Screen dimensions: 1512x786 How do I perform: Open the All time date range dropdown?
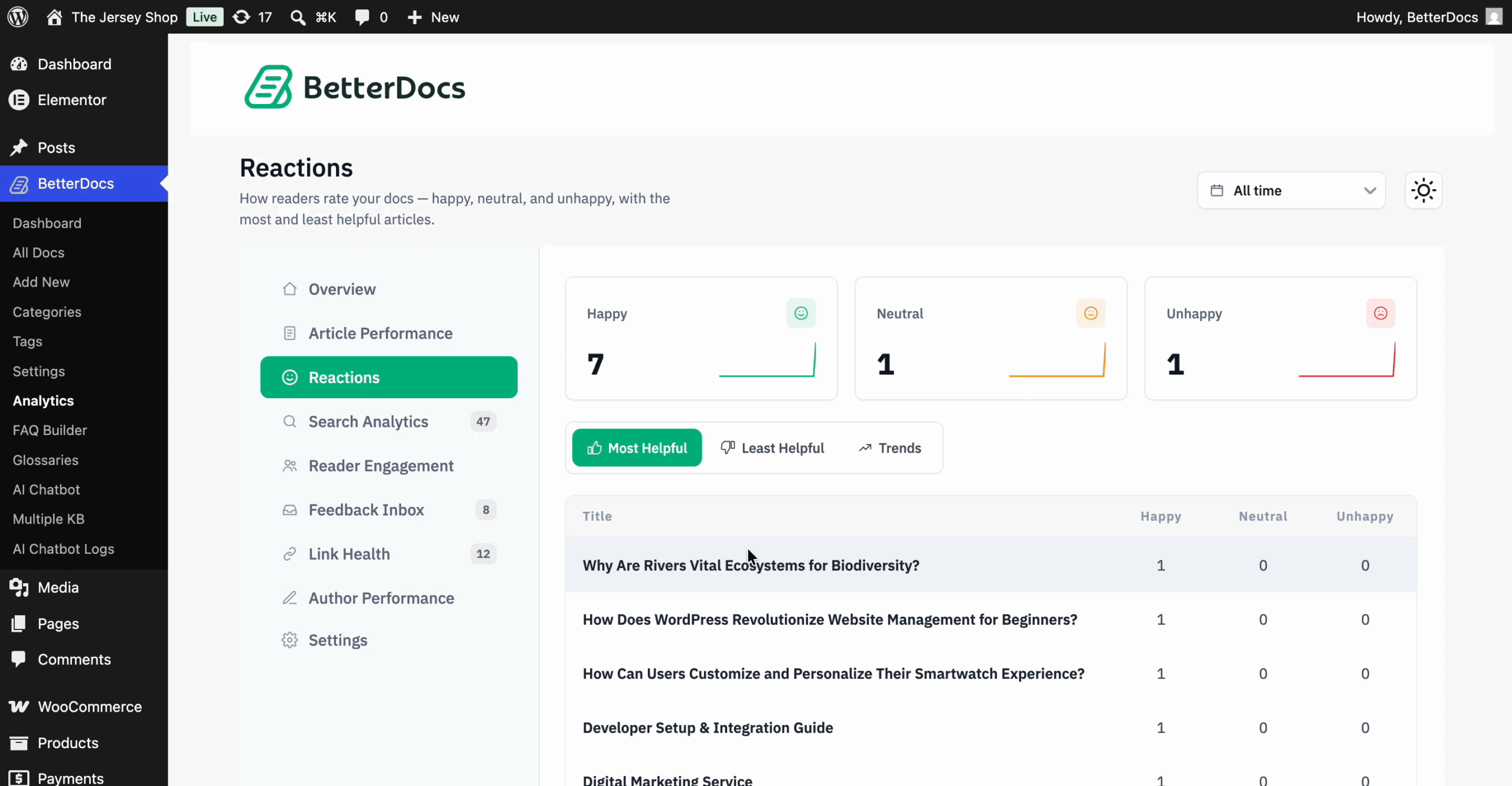click(x=1291, y=190)
